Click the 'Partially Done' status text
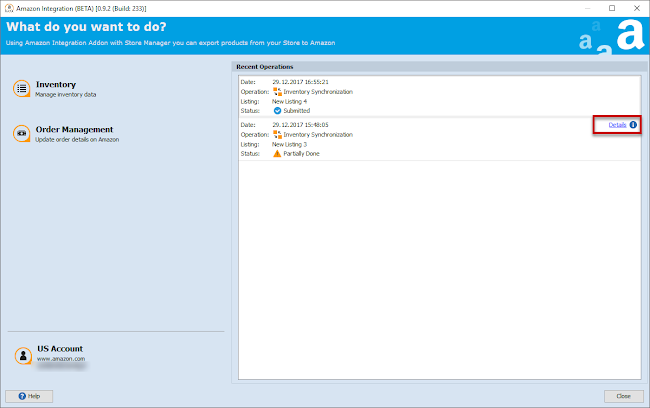Screen dimensions: 650x408 (301, 153)
